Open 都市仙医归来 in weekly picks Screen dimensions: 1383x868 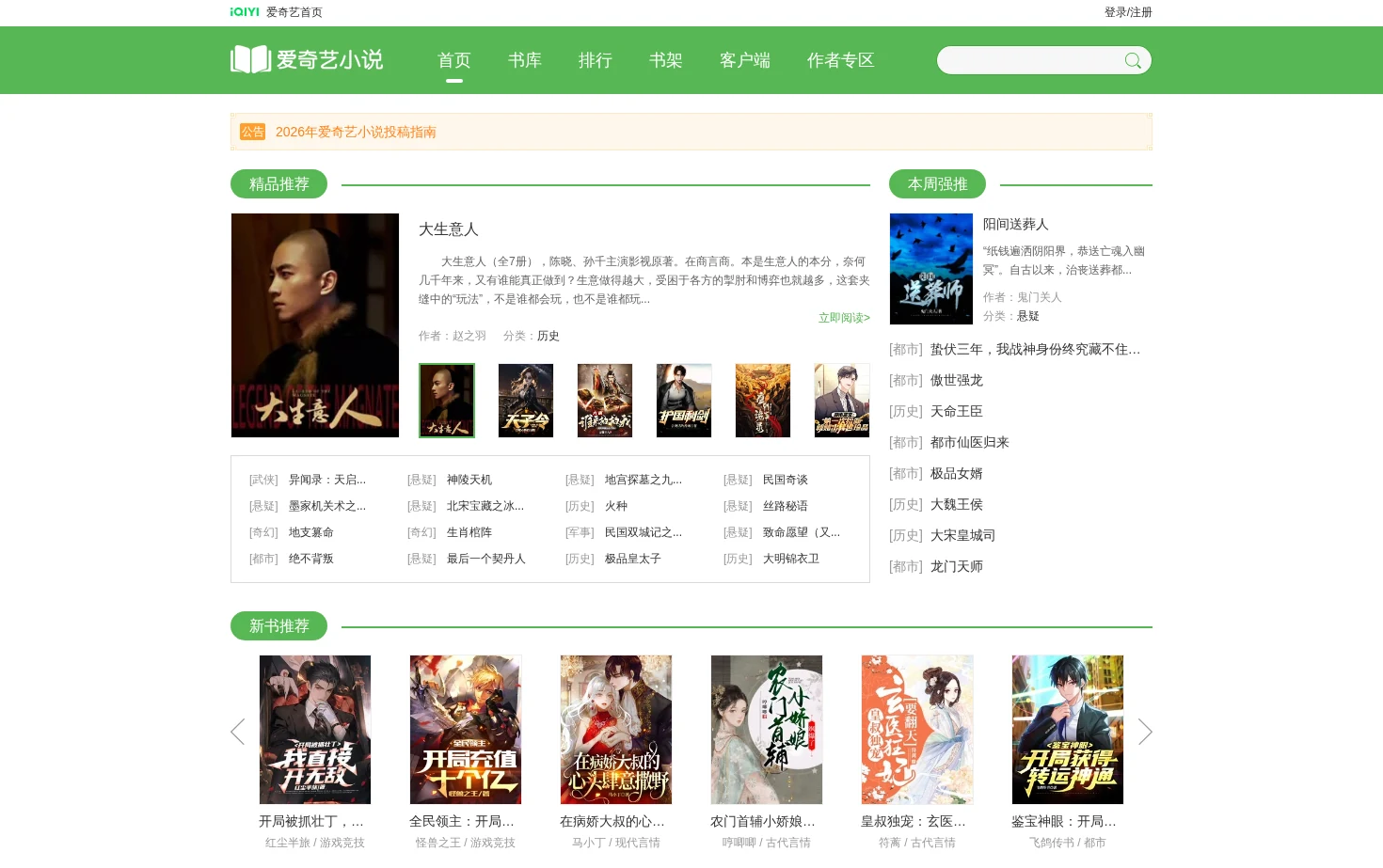click(970, 442)
